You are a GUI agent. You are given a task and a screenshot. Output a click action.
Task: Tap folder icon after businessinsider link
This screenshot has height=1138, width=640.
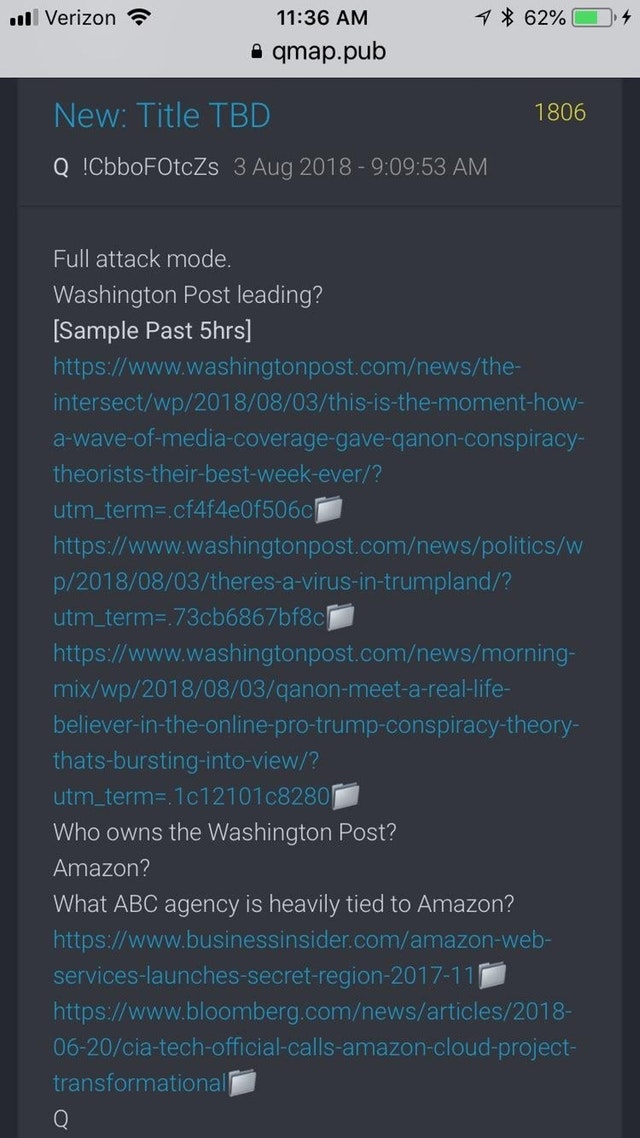point(492,975)
